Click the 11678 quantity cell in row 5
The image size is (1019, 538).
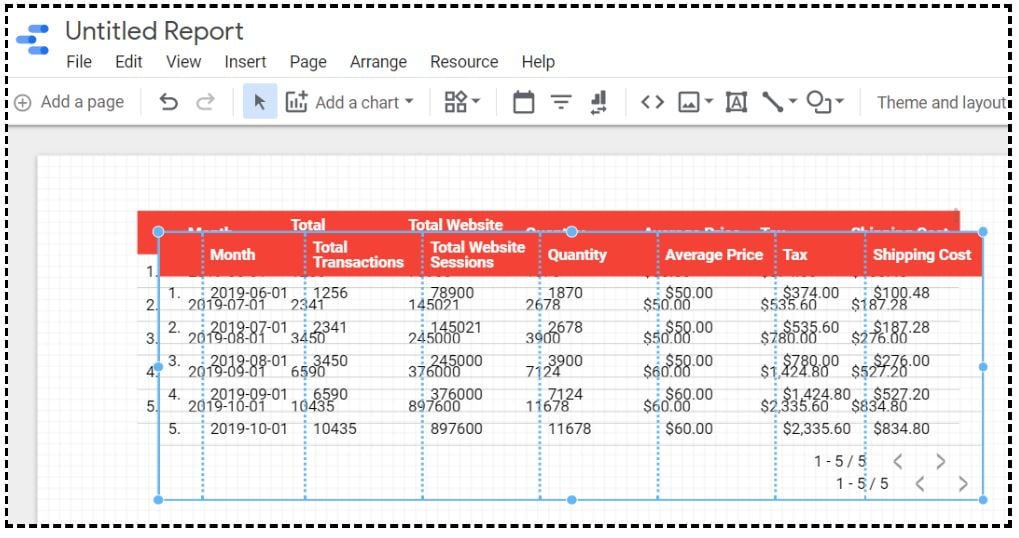(x=570, y=429)
